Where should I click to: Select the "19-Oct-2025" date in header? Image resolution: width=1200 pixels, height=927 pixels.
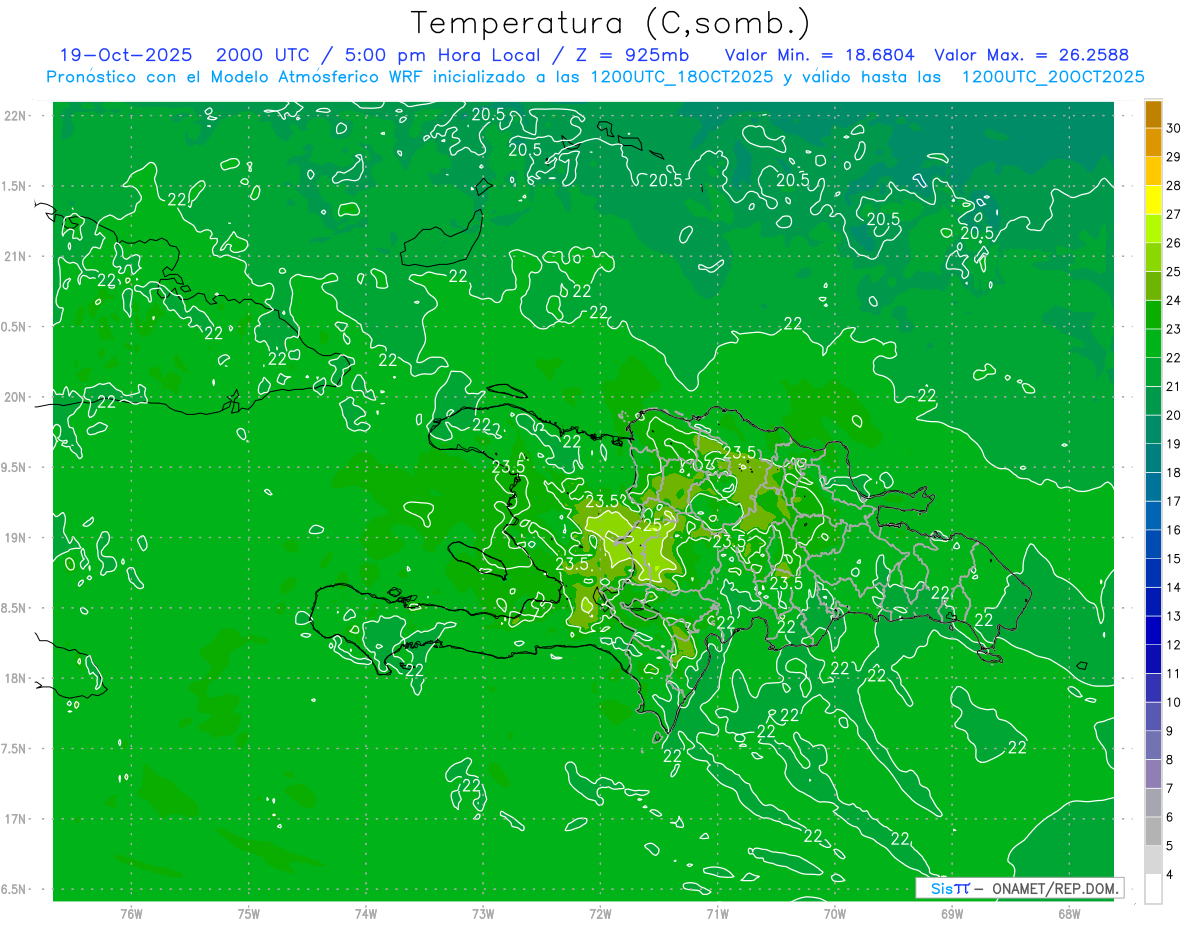coord(125,56)
